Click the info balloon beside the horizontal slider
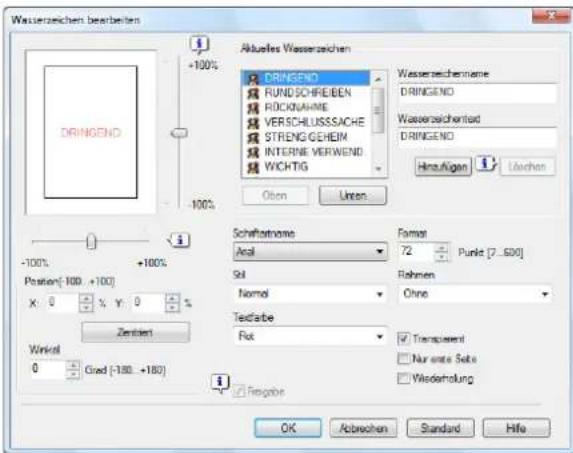The width and height of the screenshot is (573, 453). [x=179, y=240]
